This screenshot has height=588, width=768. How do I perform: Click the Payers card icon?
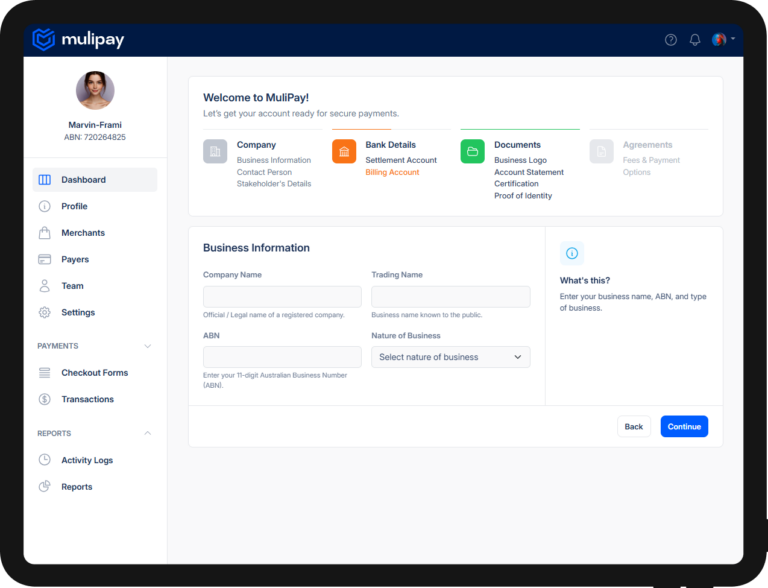[45, 259]
